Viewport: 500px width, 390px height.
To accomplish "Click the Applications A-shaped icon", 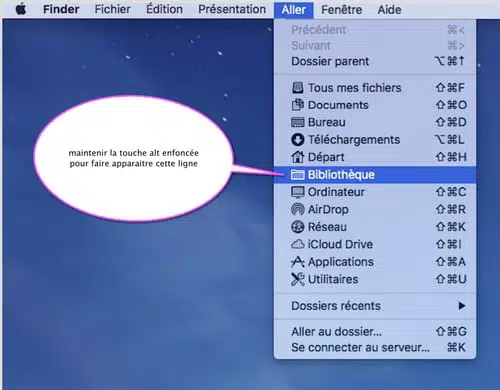I will pyautogui.click(x=297, y=262).
